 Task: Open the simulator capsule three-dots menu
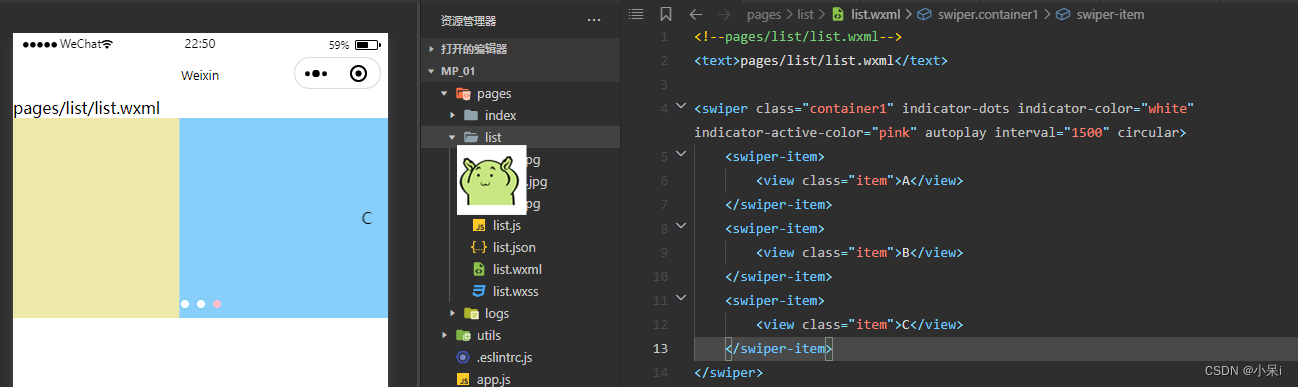coord(316,74)
